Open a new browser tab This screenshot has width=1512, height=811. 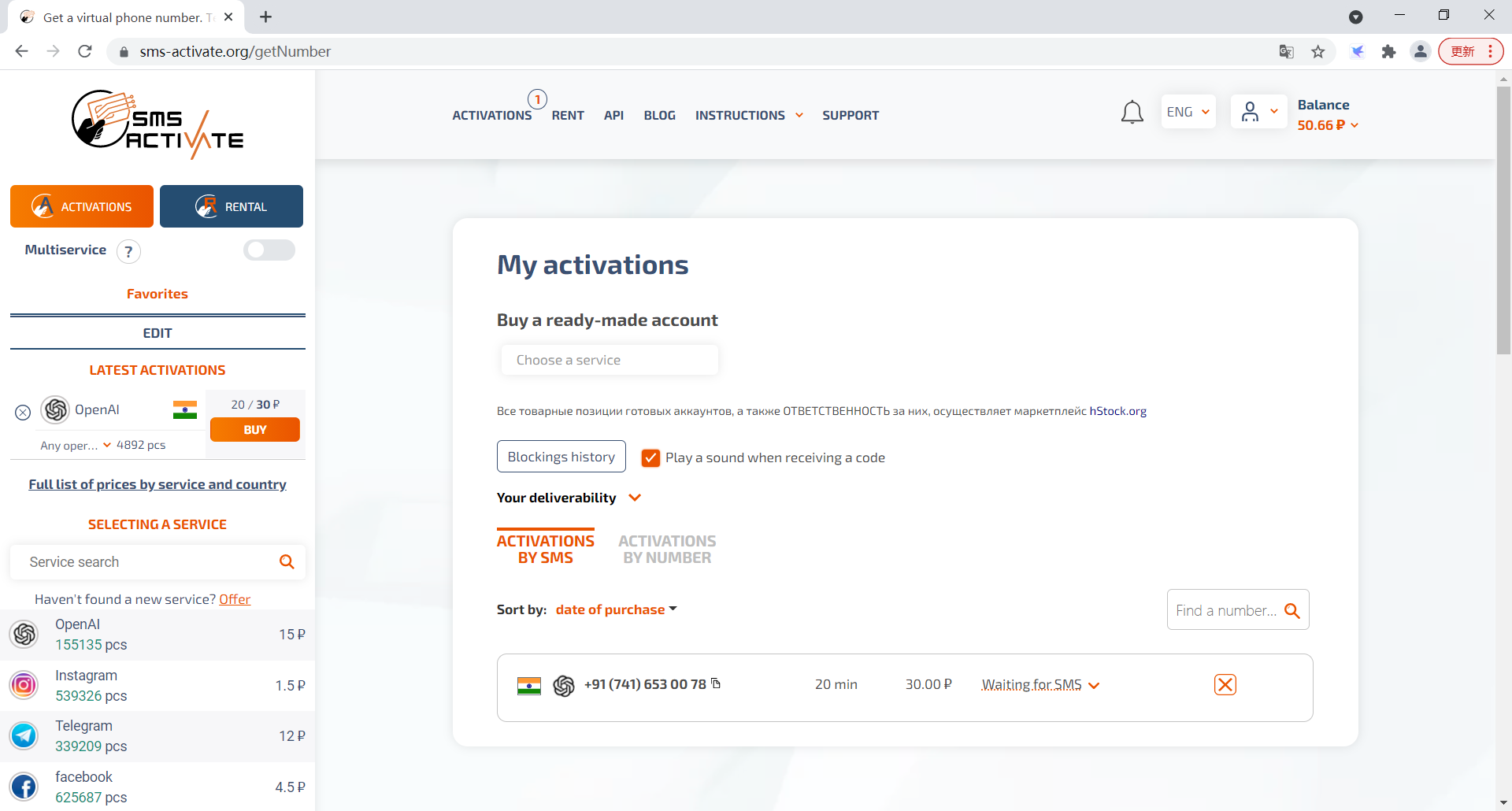(x=266, y=17)
